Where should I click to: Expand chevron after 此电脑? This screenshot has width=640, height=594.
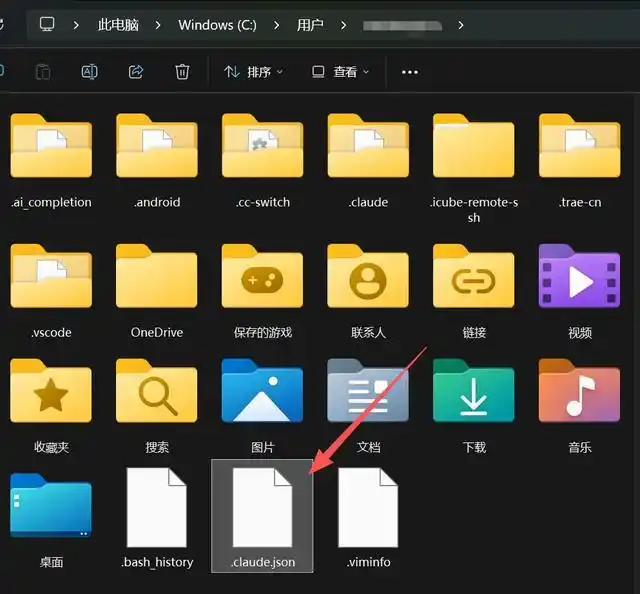pyautogui.click(x=158, y=25)
